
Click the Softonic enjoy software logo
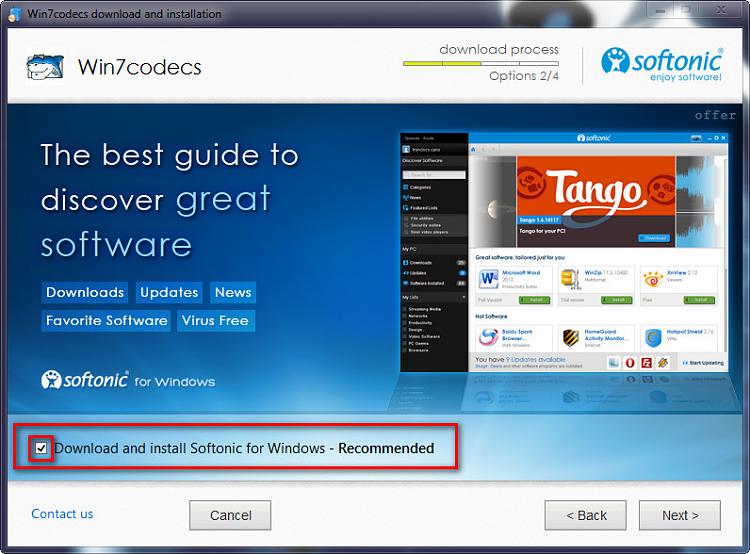662,65
